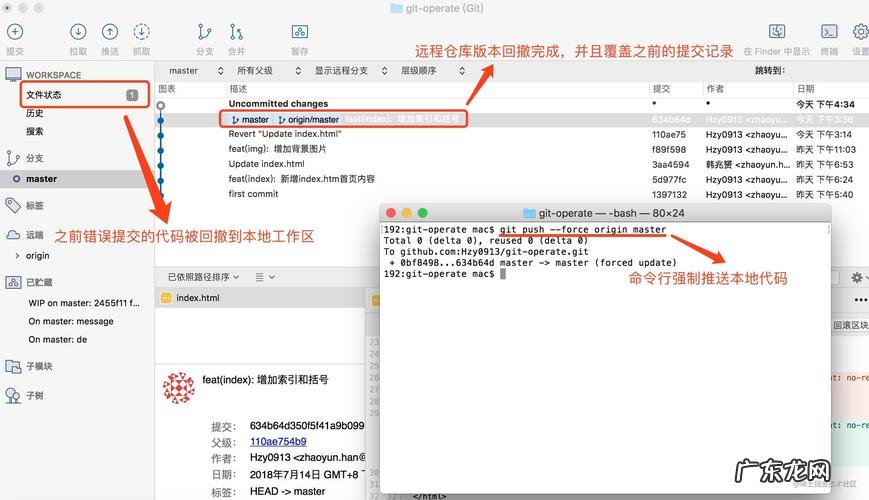Click the Fetch (抓取) toolbar icon
The image size is (869, 500).
pyautogui.click(x=141, y=32)
